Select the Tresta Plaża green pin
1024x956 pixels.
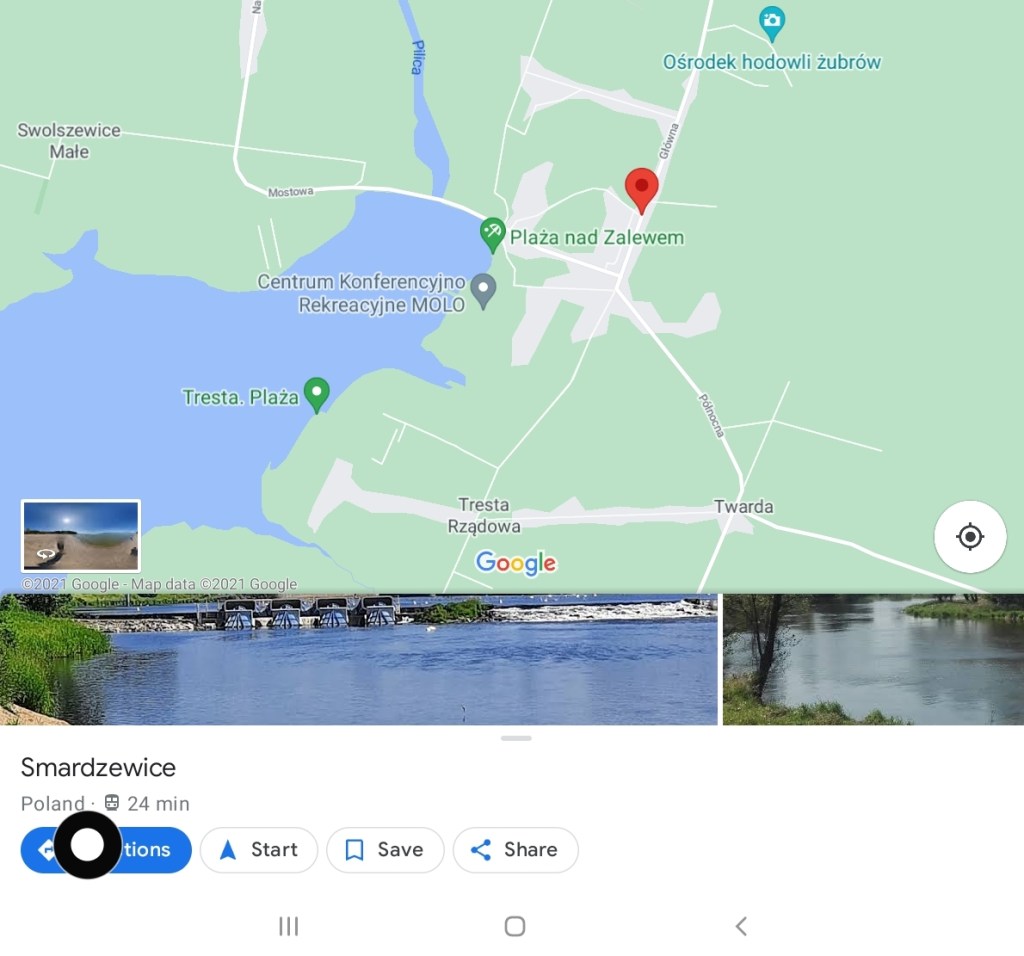(x=317, y=395)
